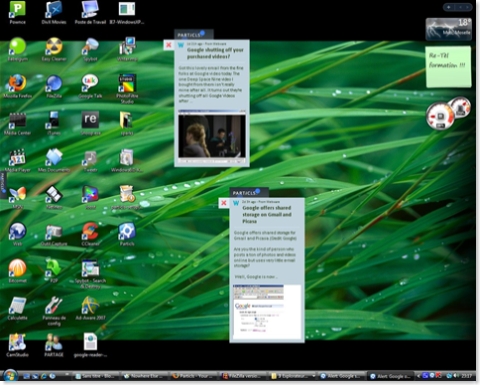Open the Spybot magnifier shortcut
The image size is (480, 385).
click(90, 49)
